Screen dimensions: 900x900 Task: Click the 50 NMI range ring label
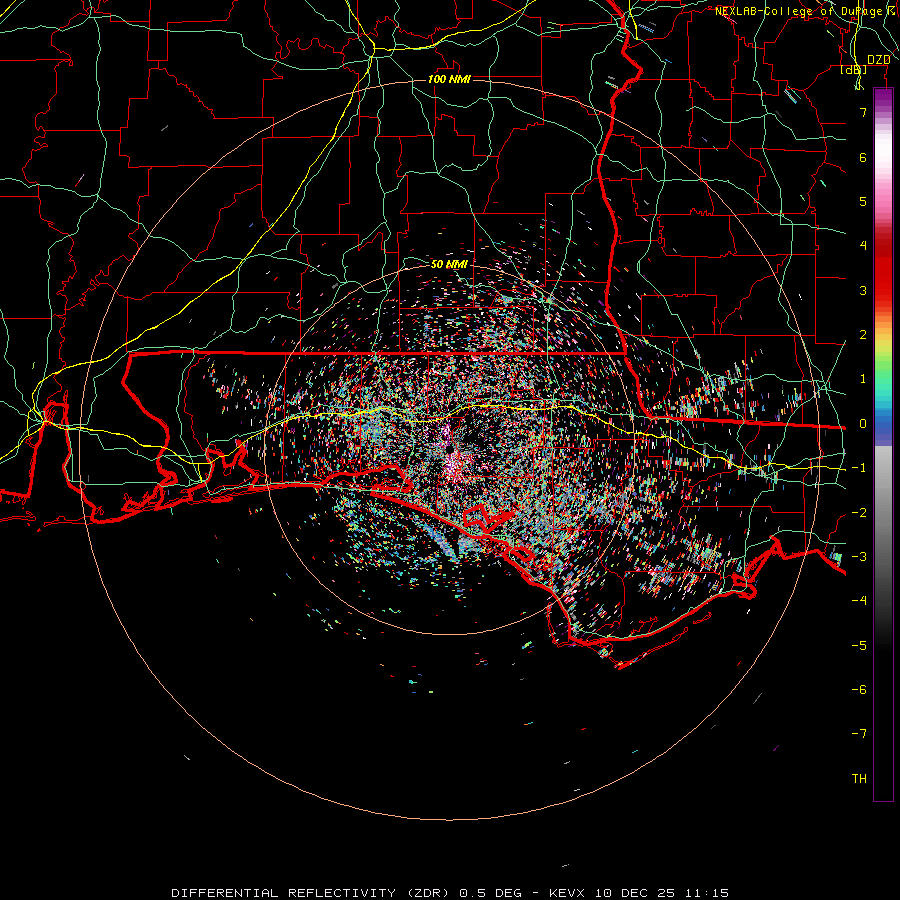tap(449, 264)
